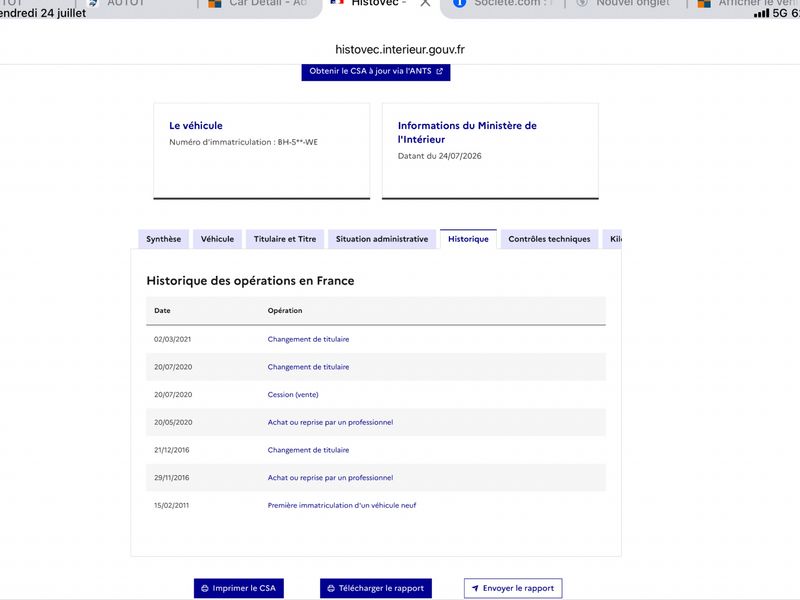Click the French flag favicon on Histovec tab
The image size is (800, 600).
pyautogui.click(x=337, y=2)
